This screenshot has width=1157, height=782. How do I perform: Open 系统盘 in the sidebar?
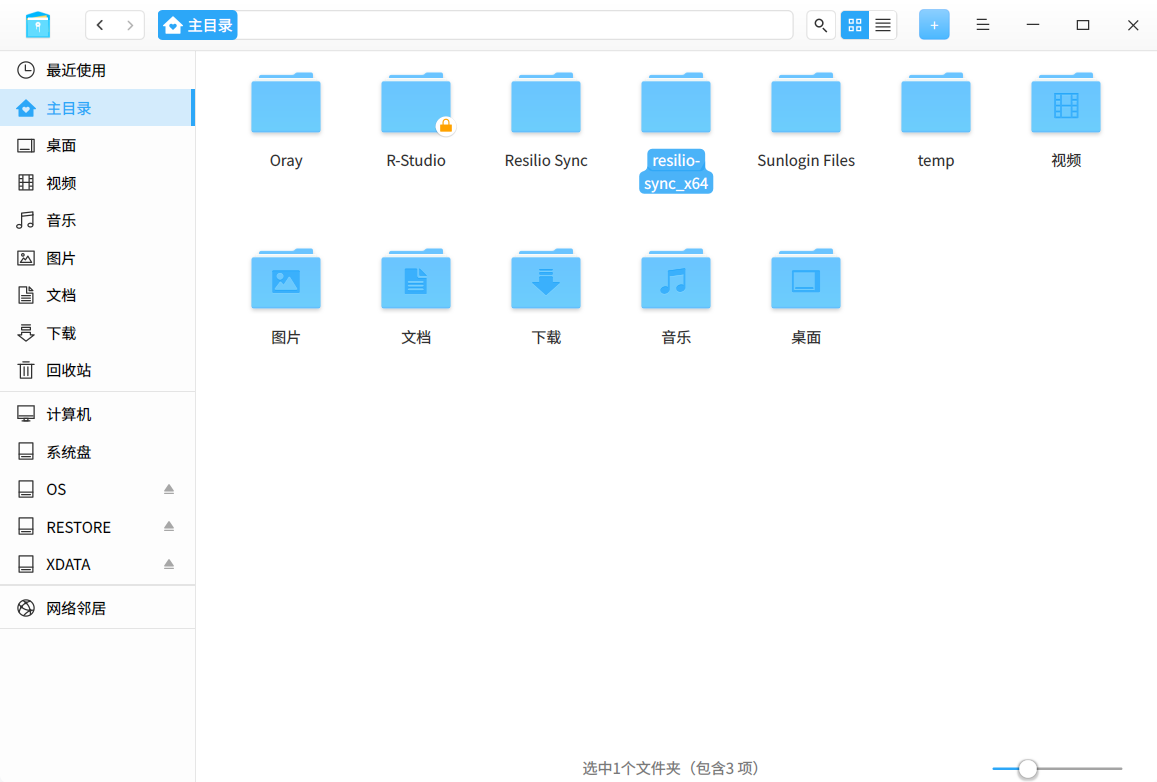coord(97,451)
